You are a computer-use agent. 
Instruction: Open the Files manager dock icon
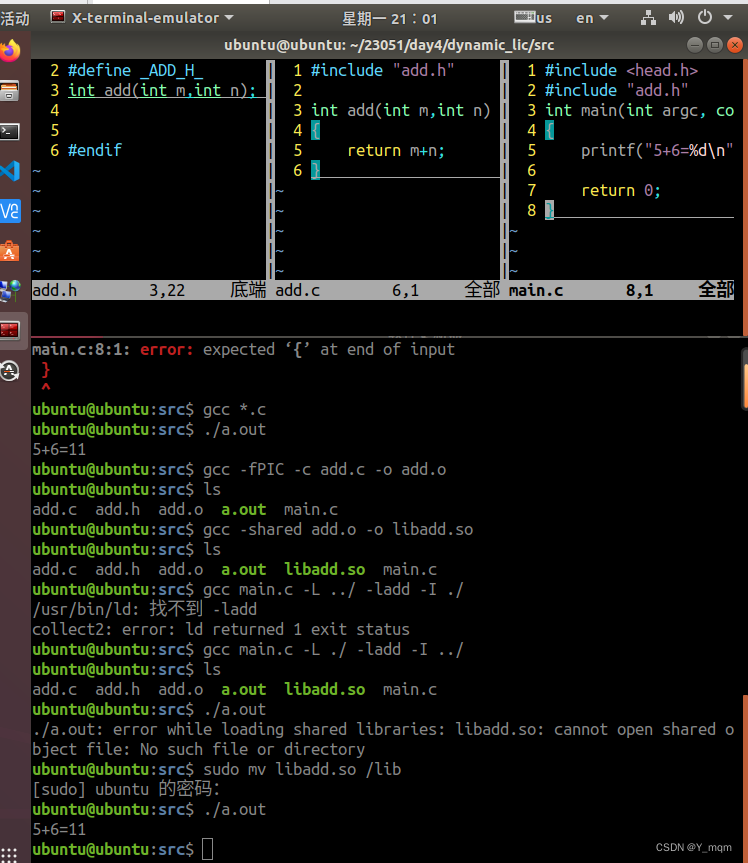coord(10,91)
